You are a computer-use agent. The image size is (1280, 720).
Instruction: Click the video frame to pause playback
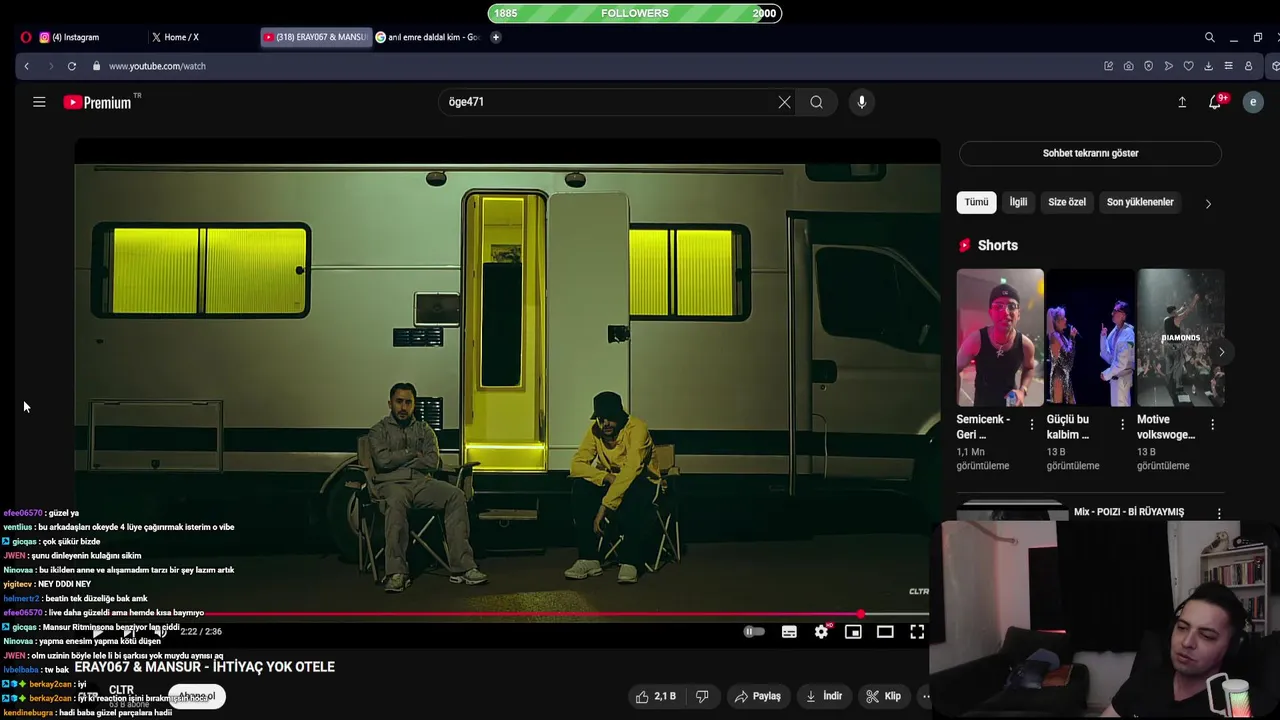coord(507,380)
